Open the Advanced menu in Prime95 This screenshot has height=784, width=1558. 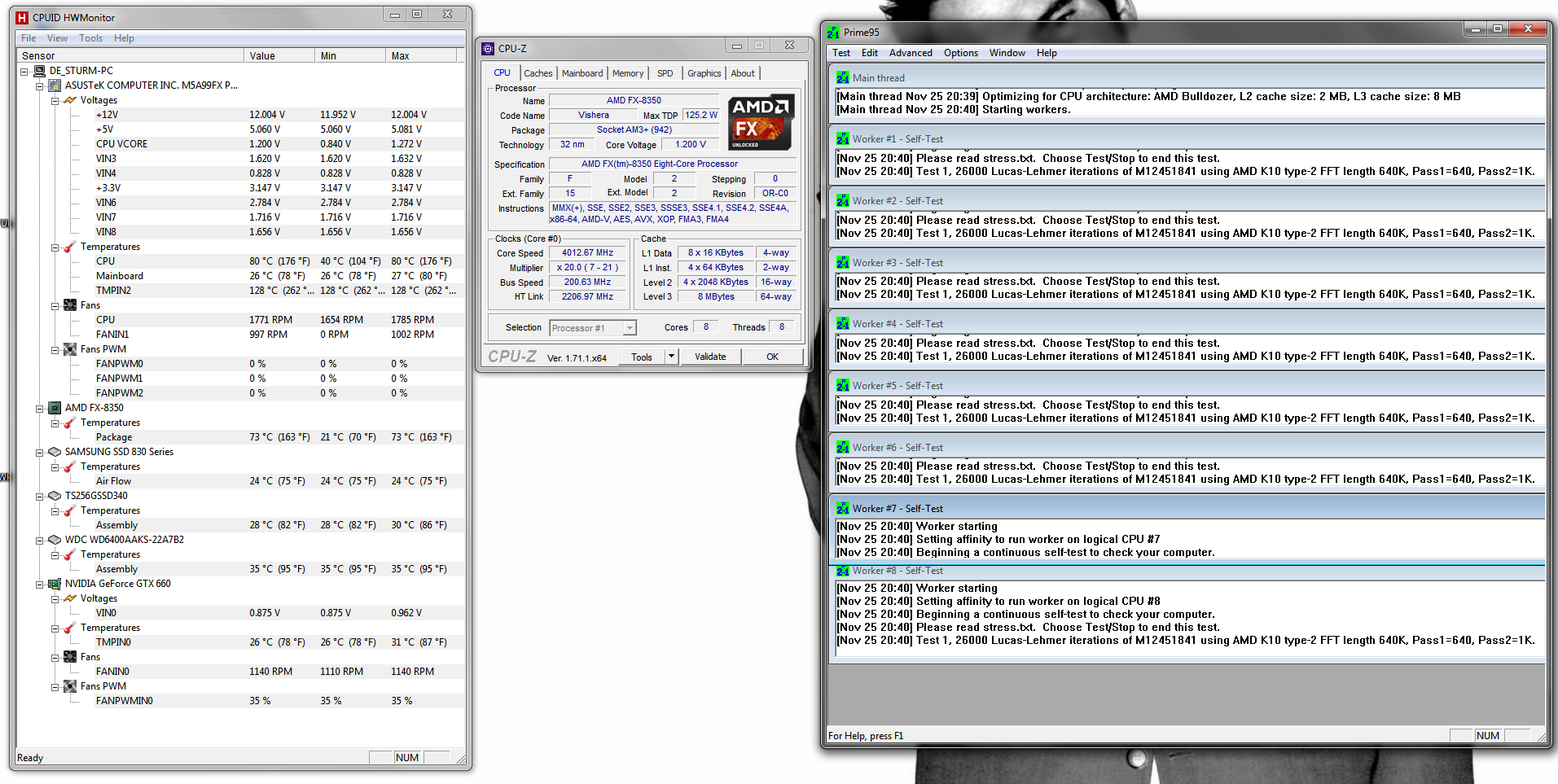(x=911, y=53)
